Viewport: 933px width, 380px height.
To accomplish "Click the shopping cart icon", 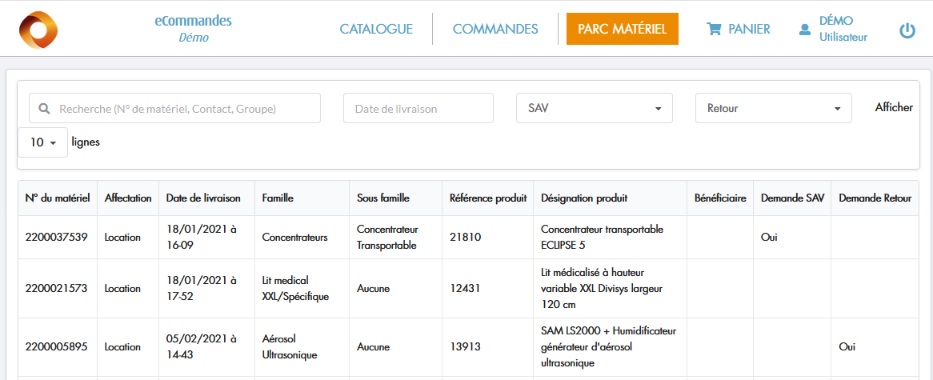I will pyautogui.click(x=713, y=29).
